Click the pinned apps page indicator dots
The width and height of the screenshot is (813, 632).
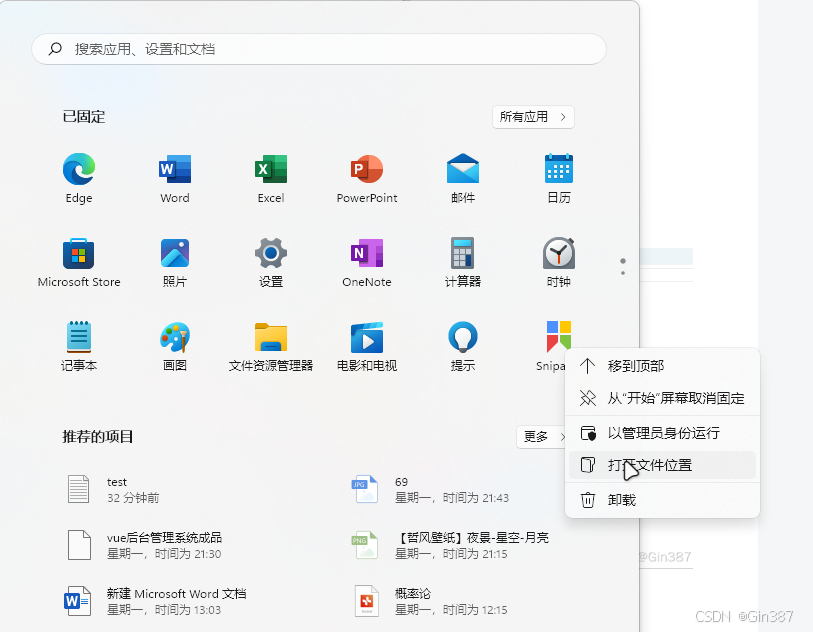623,266
